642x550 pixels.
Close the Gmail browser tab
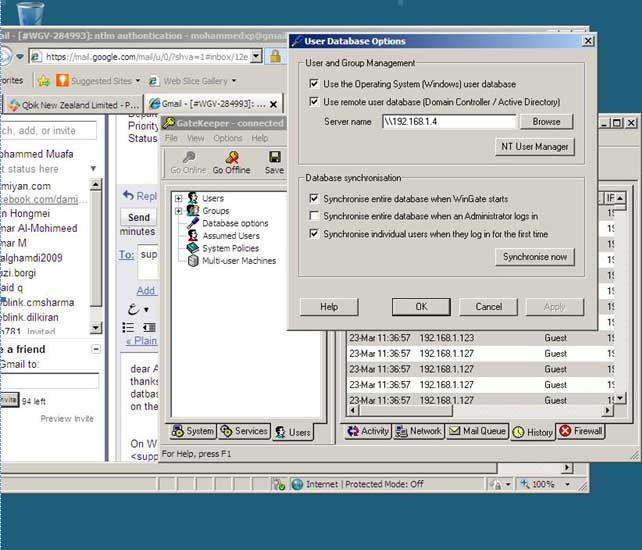[x=274, y=105]
